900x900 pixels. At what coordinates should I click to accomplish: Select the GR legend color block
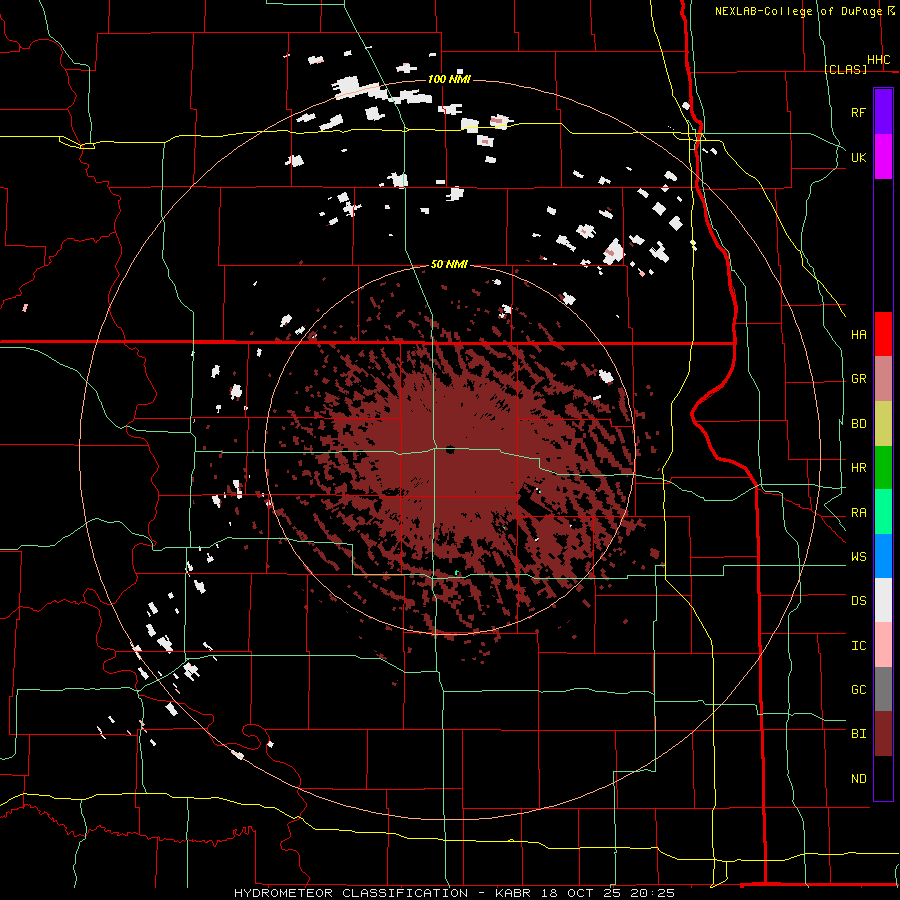(x=883, y=378)
